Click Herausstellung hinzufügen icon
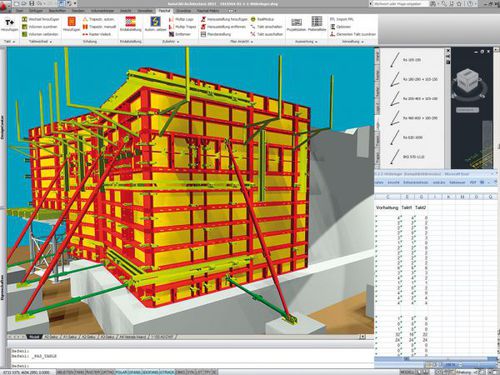This screenshot has height=375, width=500. (x=203, y=19)
